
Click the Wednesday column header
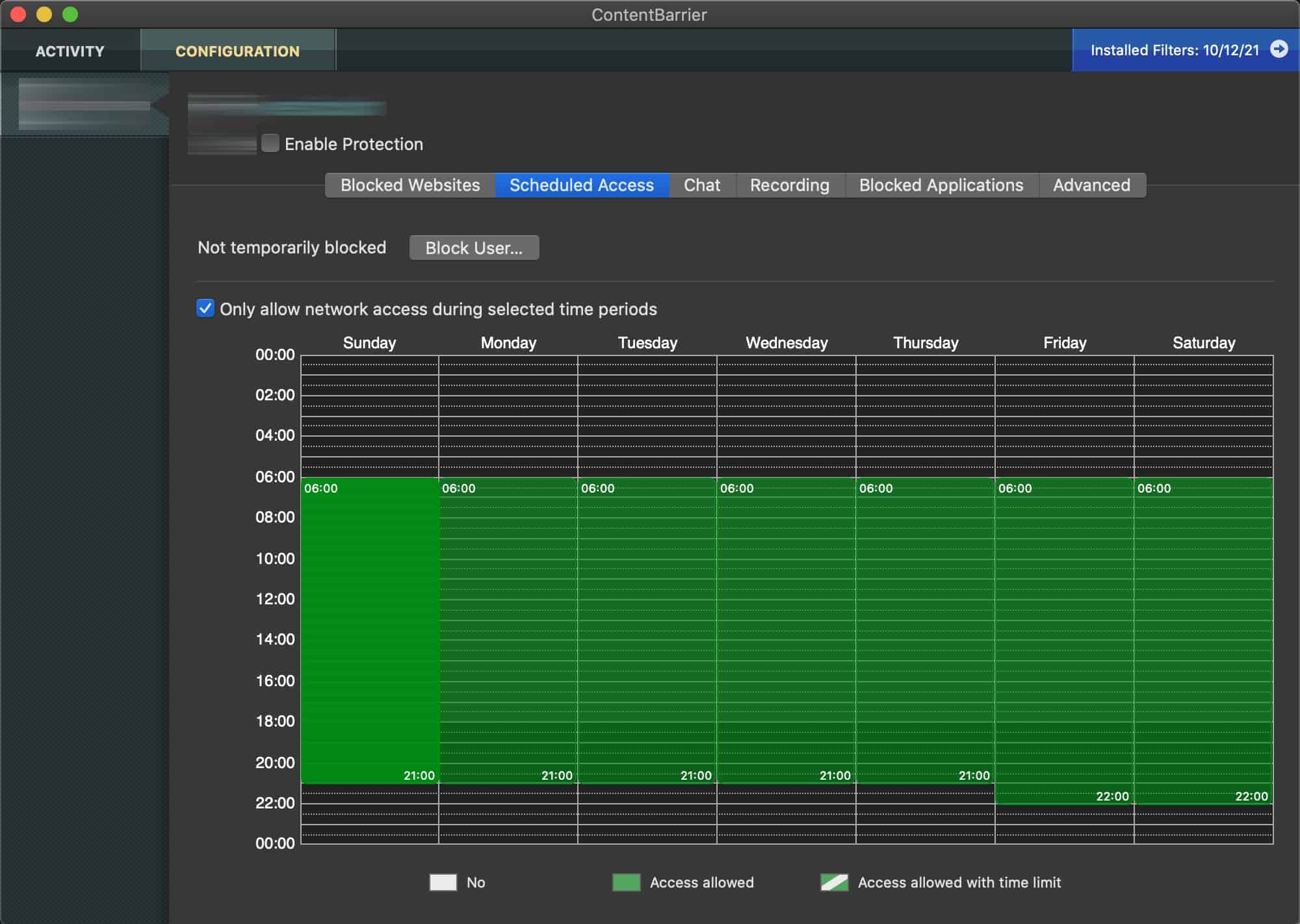click(786, 342)
